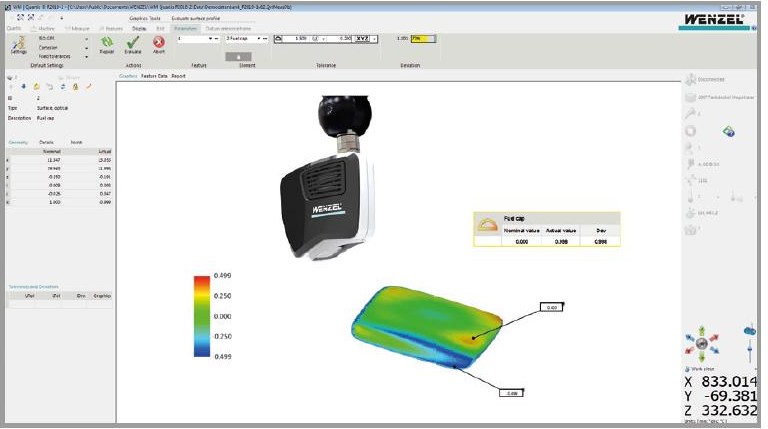Select the Parameters ribbon tab
The width and height of the screenshot is (768, 429).
[185, 28]
